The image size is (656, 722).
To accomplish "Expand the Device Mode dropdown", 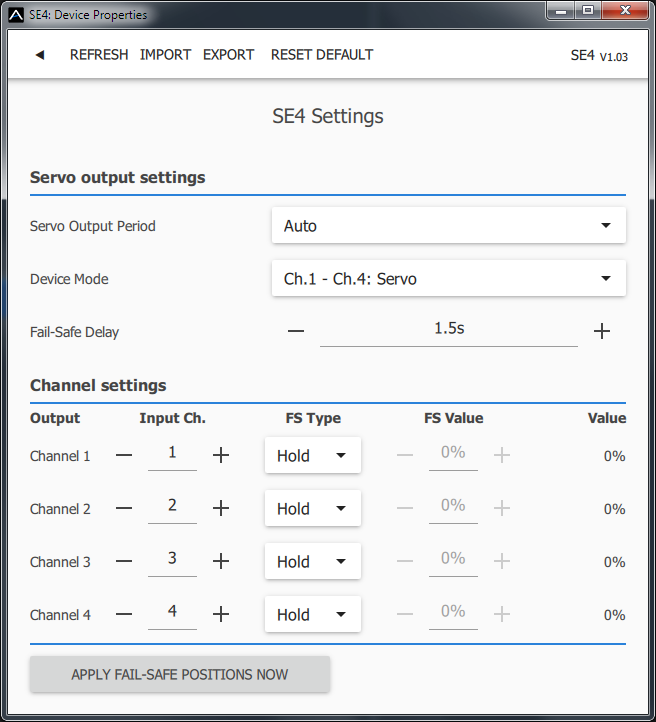I will (x=448, y=279).
